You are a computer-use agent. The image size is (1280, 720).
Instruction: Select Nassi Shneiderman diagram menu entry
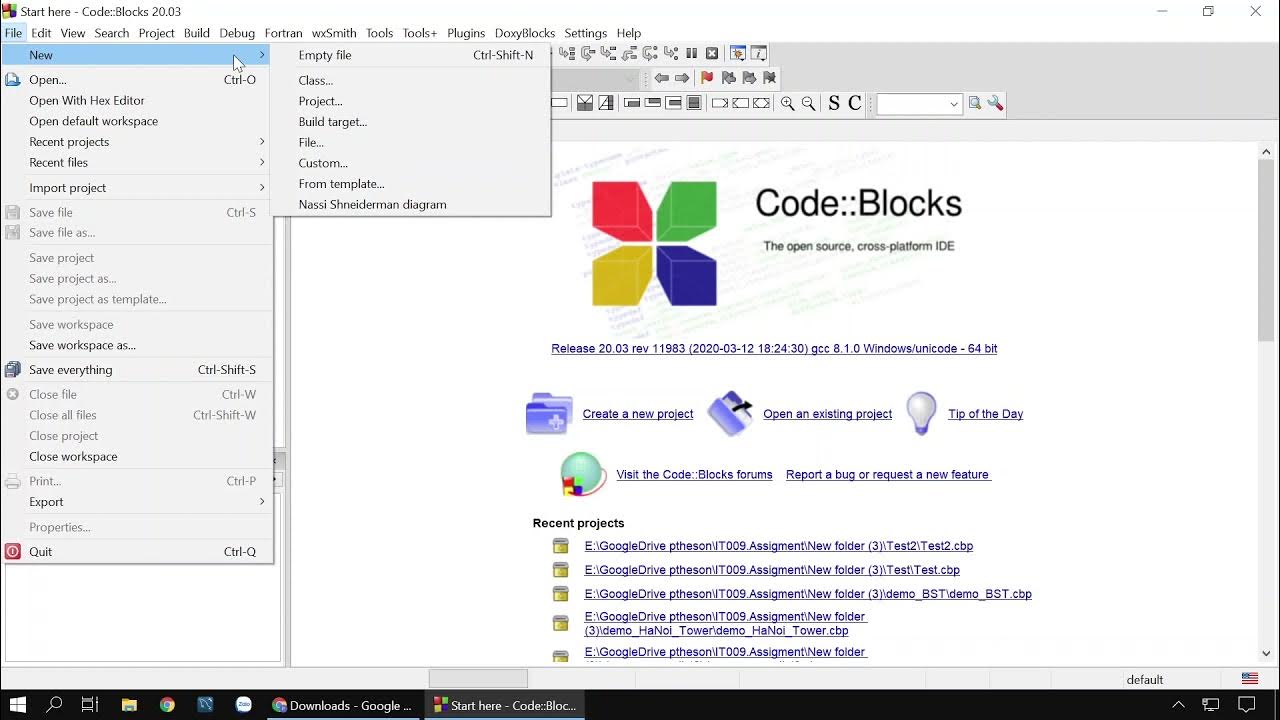click(x=412, y=204)
